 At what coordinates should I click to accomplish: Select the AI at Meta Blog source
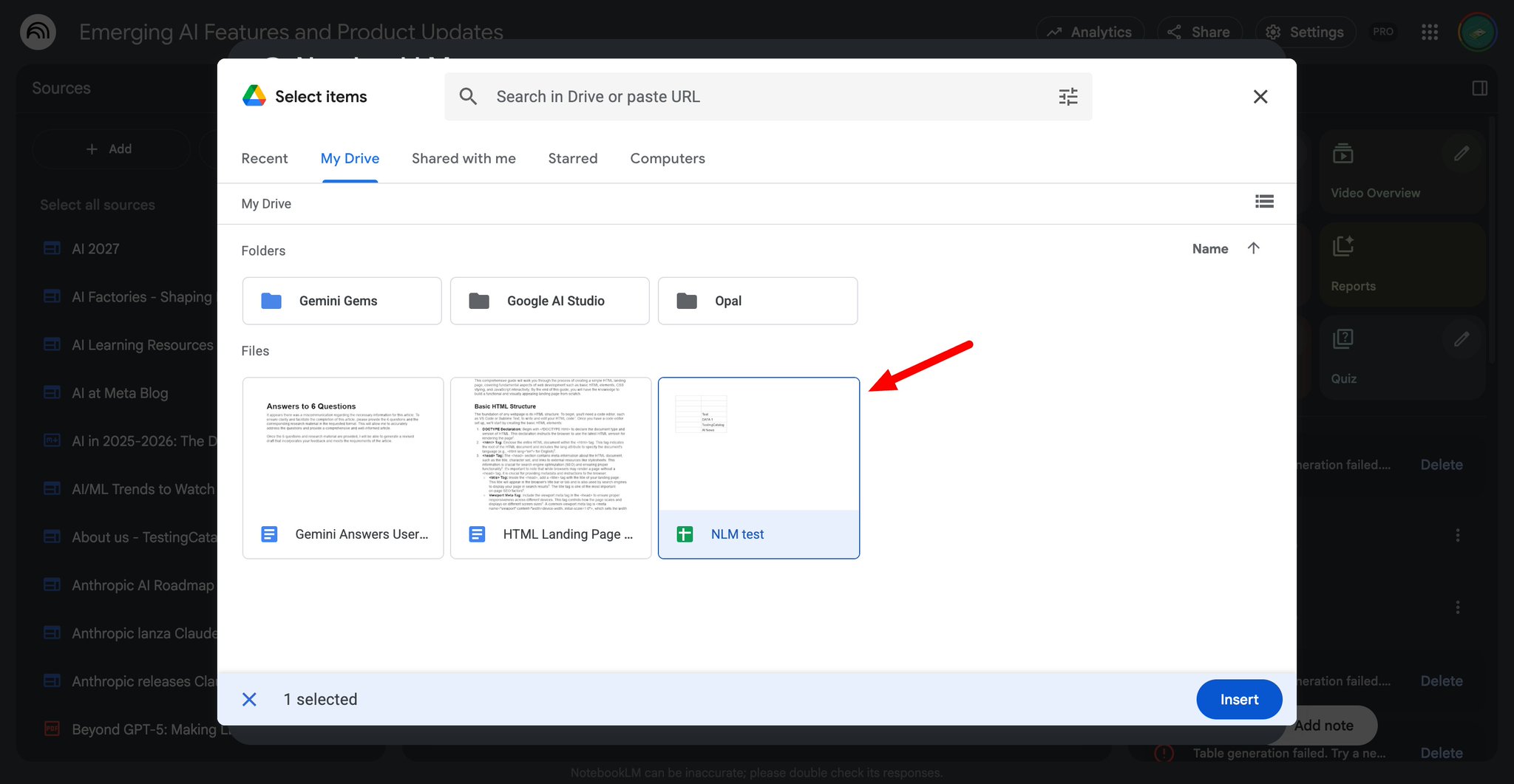[x=120, y=393]
